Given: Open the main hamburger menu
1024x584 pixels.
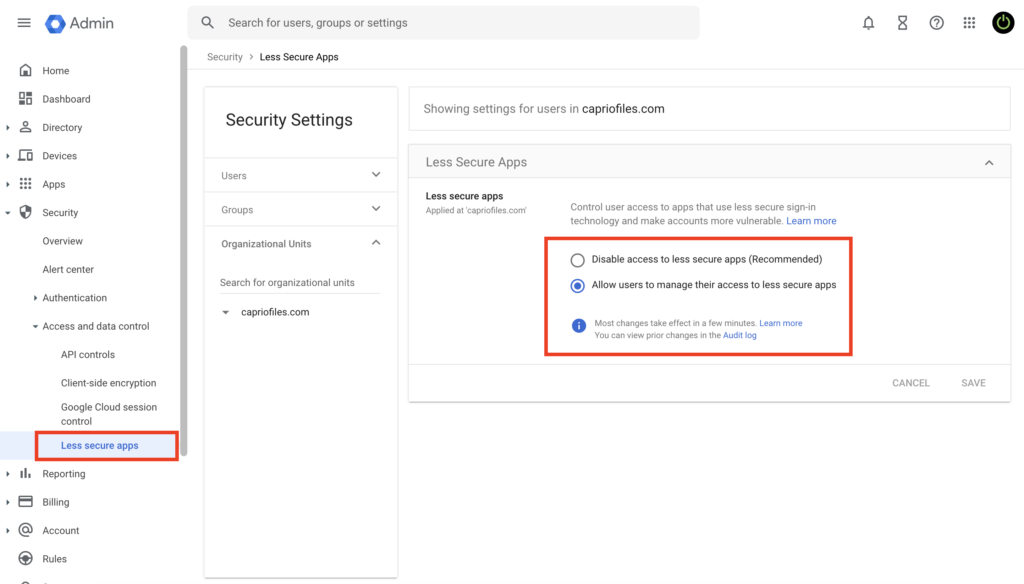Looking at the screenshot, I should [x=24, y=23].
